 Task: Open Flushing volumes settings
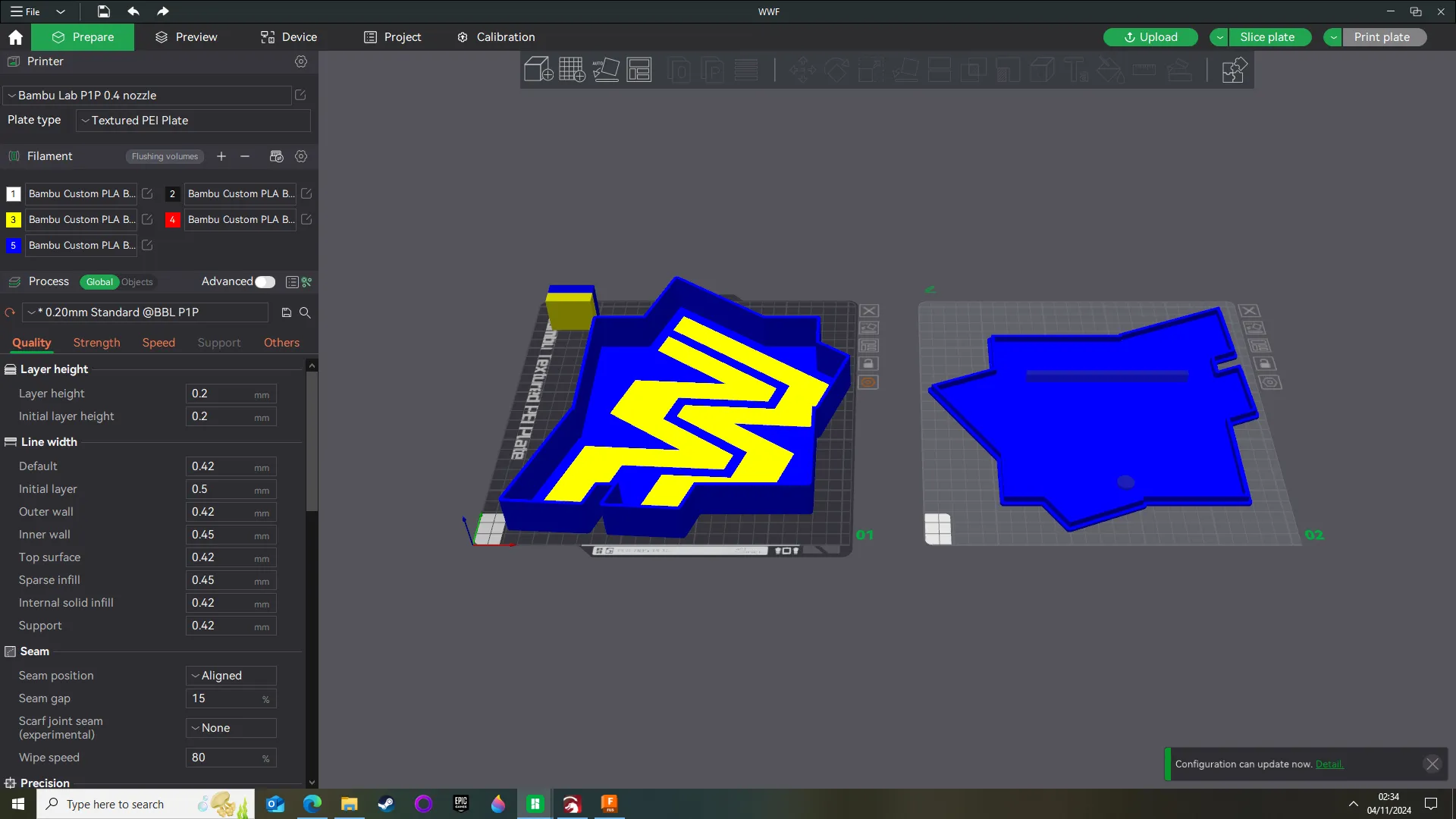pyautogui.click(x=165, y=156)
